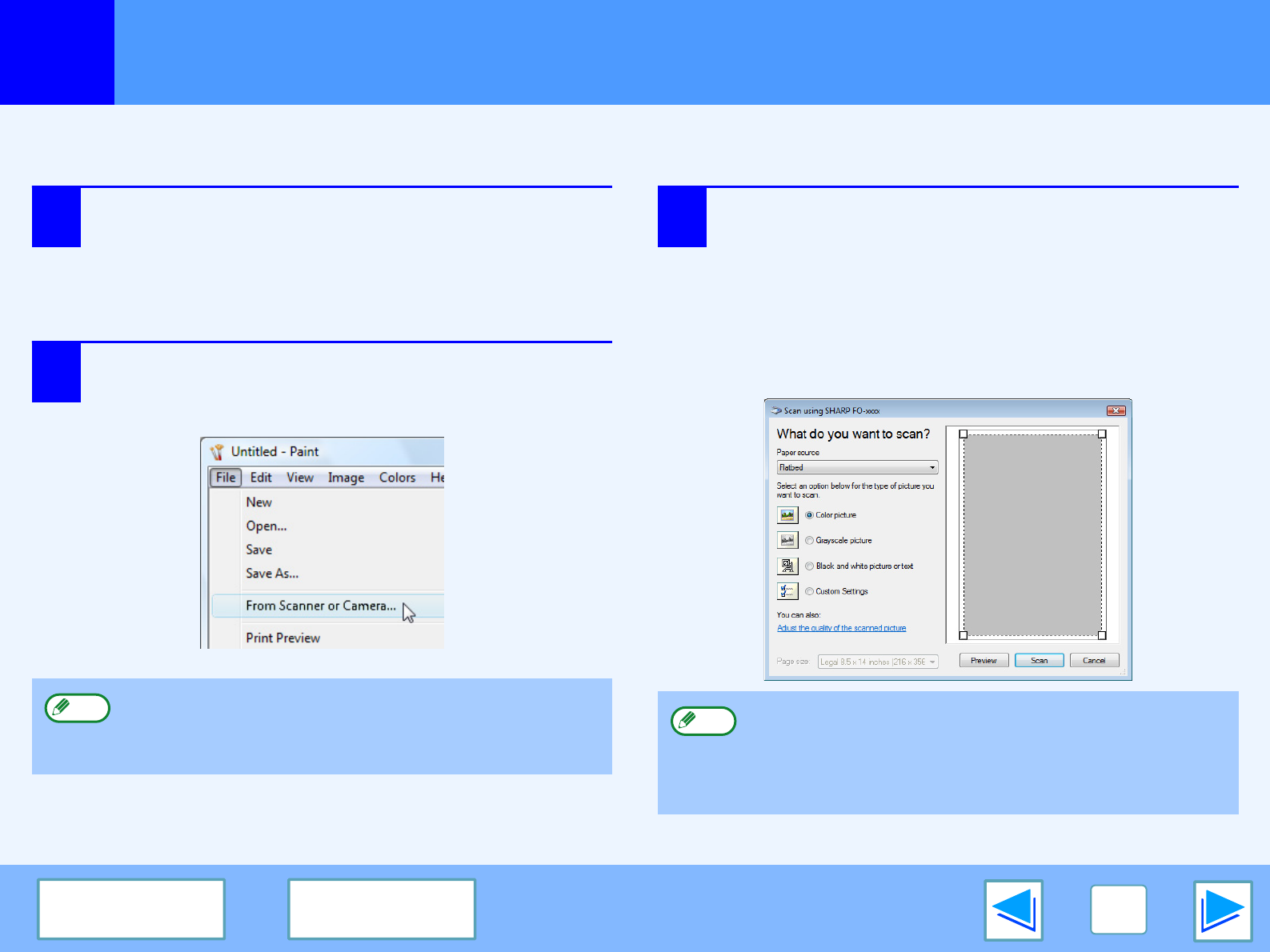
Task: Choose the Custom Settings radio option
Action: pos(809,591)
